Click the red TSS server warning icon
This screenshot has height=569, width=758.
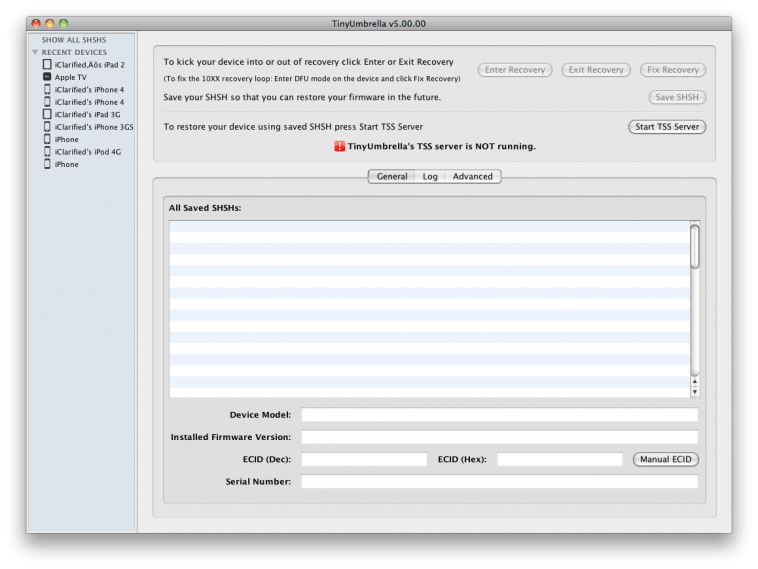point(339,146)
